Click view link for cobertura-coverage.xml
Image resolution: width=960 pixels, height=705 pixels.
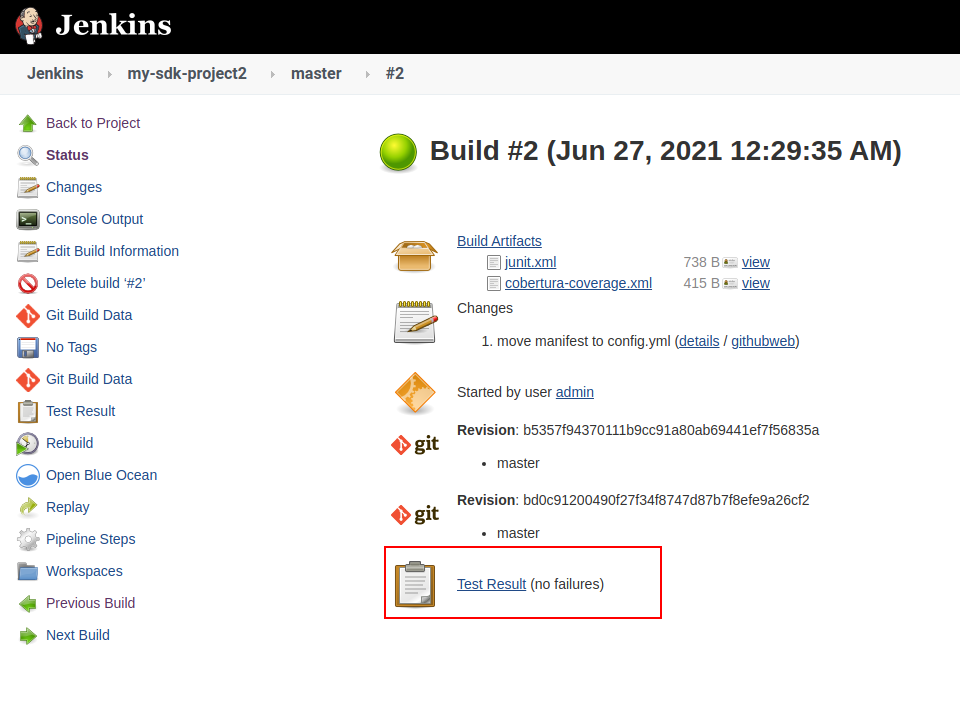click(756, 283)
